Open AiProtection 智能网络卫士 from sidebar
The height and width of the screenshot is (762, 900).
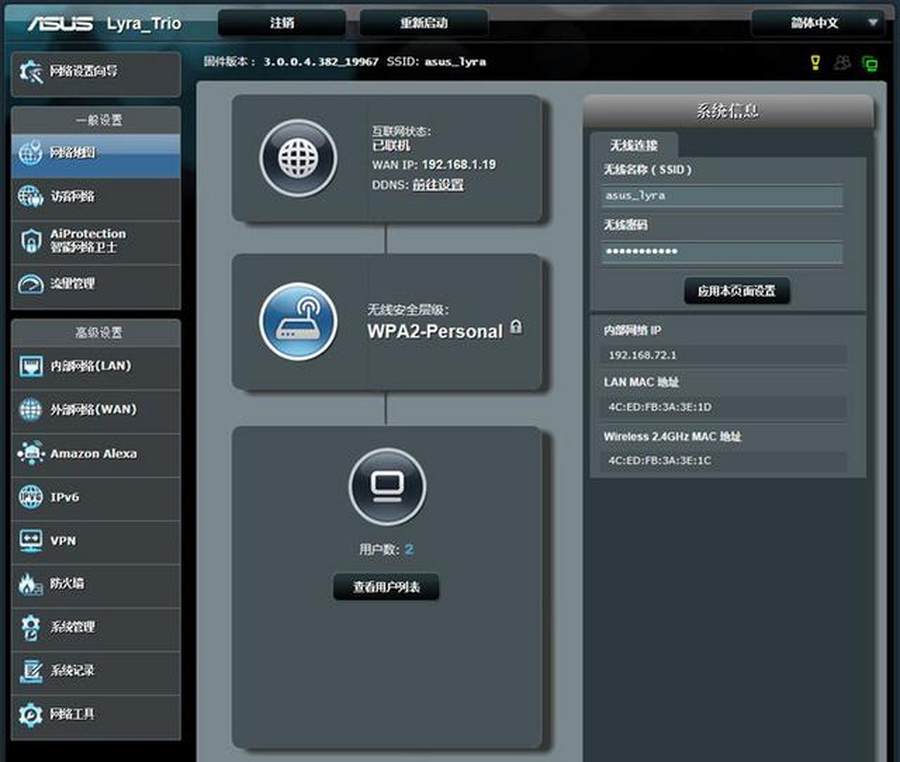point(96,240)
